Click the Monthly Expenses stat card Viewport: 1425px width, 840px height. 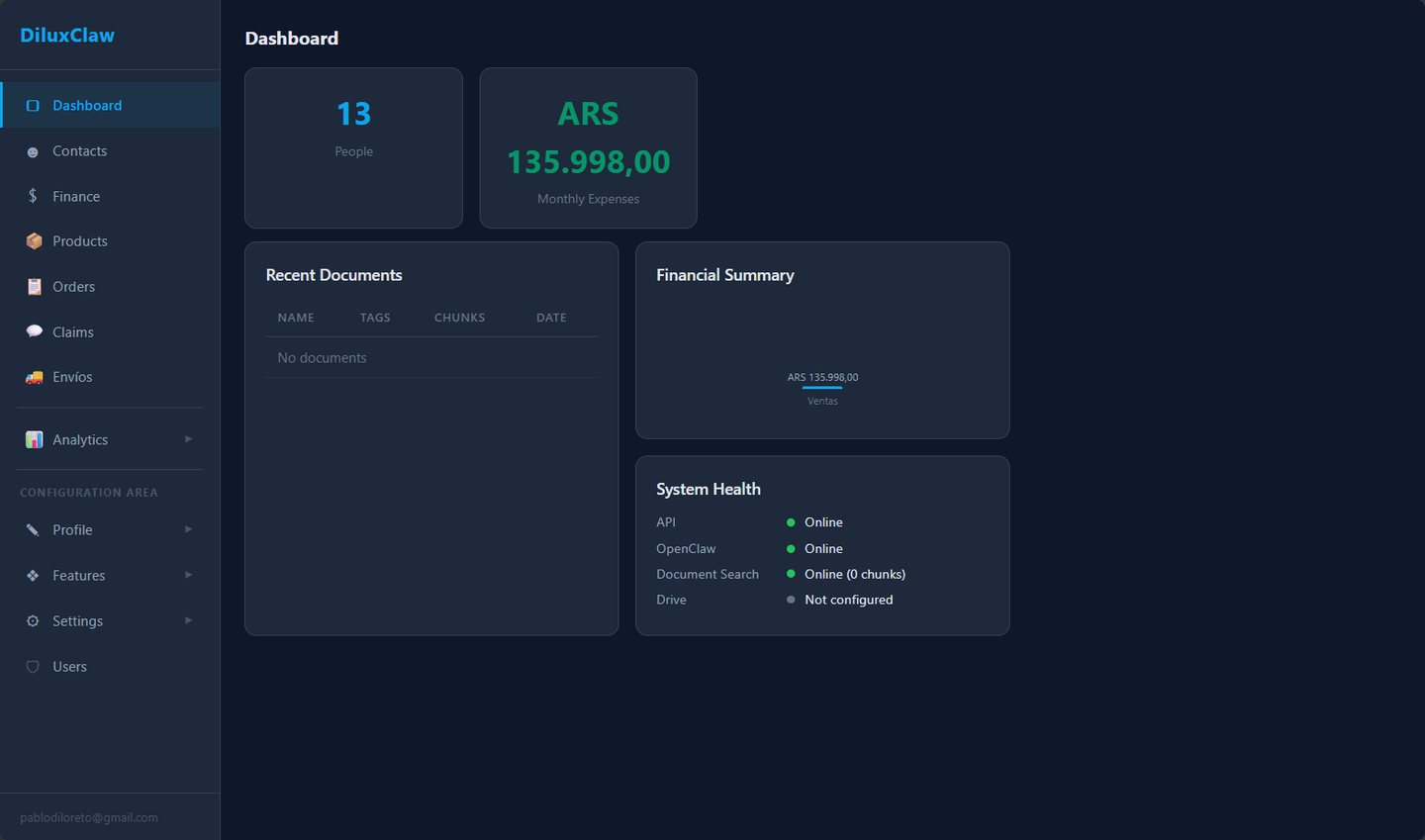pyautogui.click(x=588, y=147)
